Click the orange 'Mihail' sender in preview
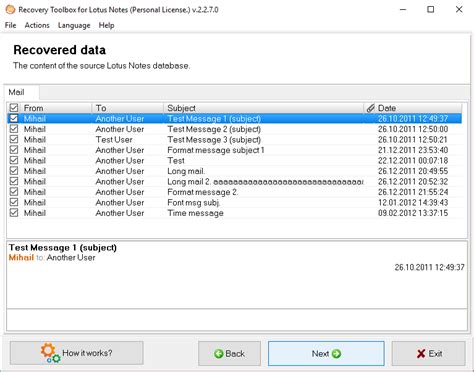 click(x=21, y=258)
